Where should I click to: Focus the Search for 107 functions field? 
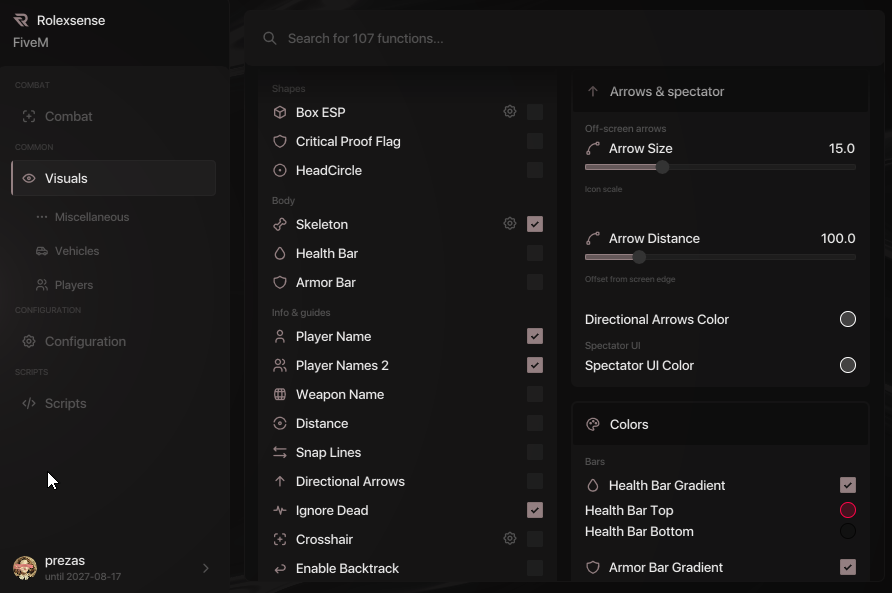tap(564, 38)
